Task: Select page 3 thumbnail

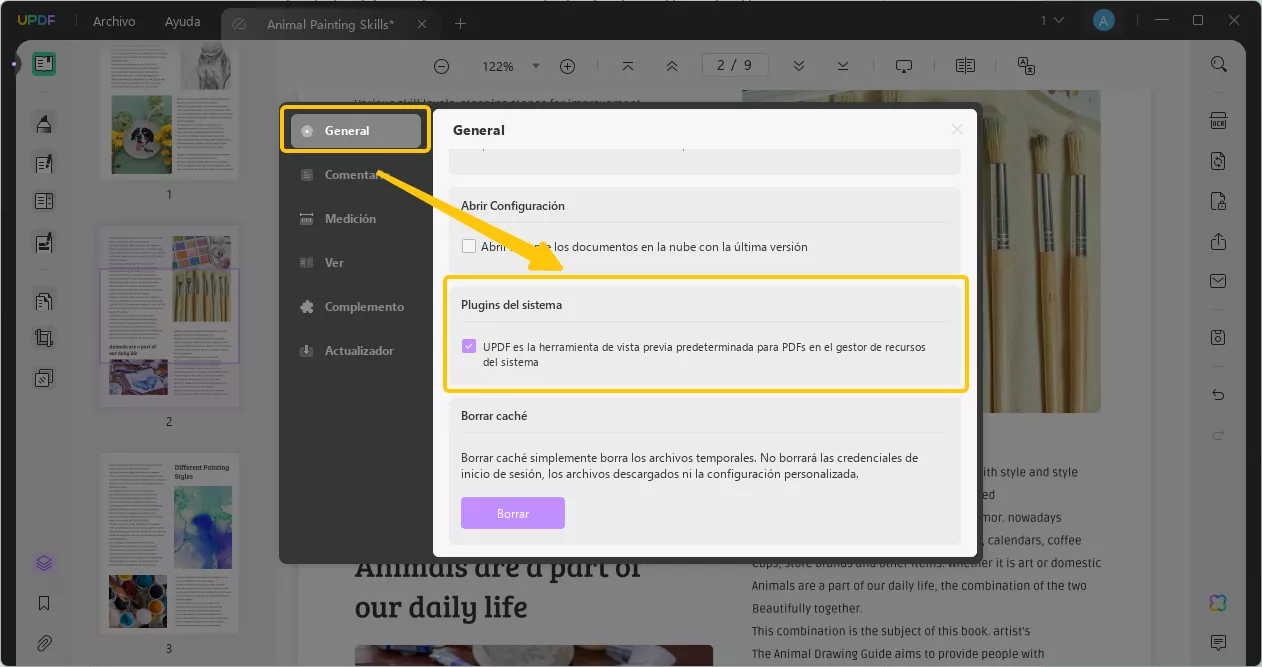Action: [169, 542]
